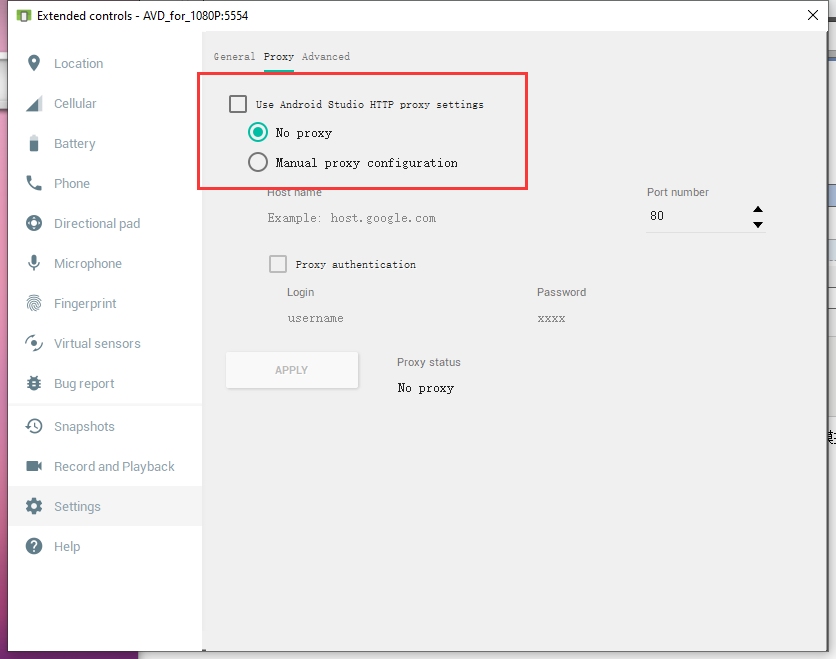Click the Cellular signal icon
Image resolution: width=836 pixels, height=659 pixels.
click(x=34, y=103)
